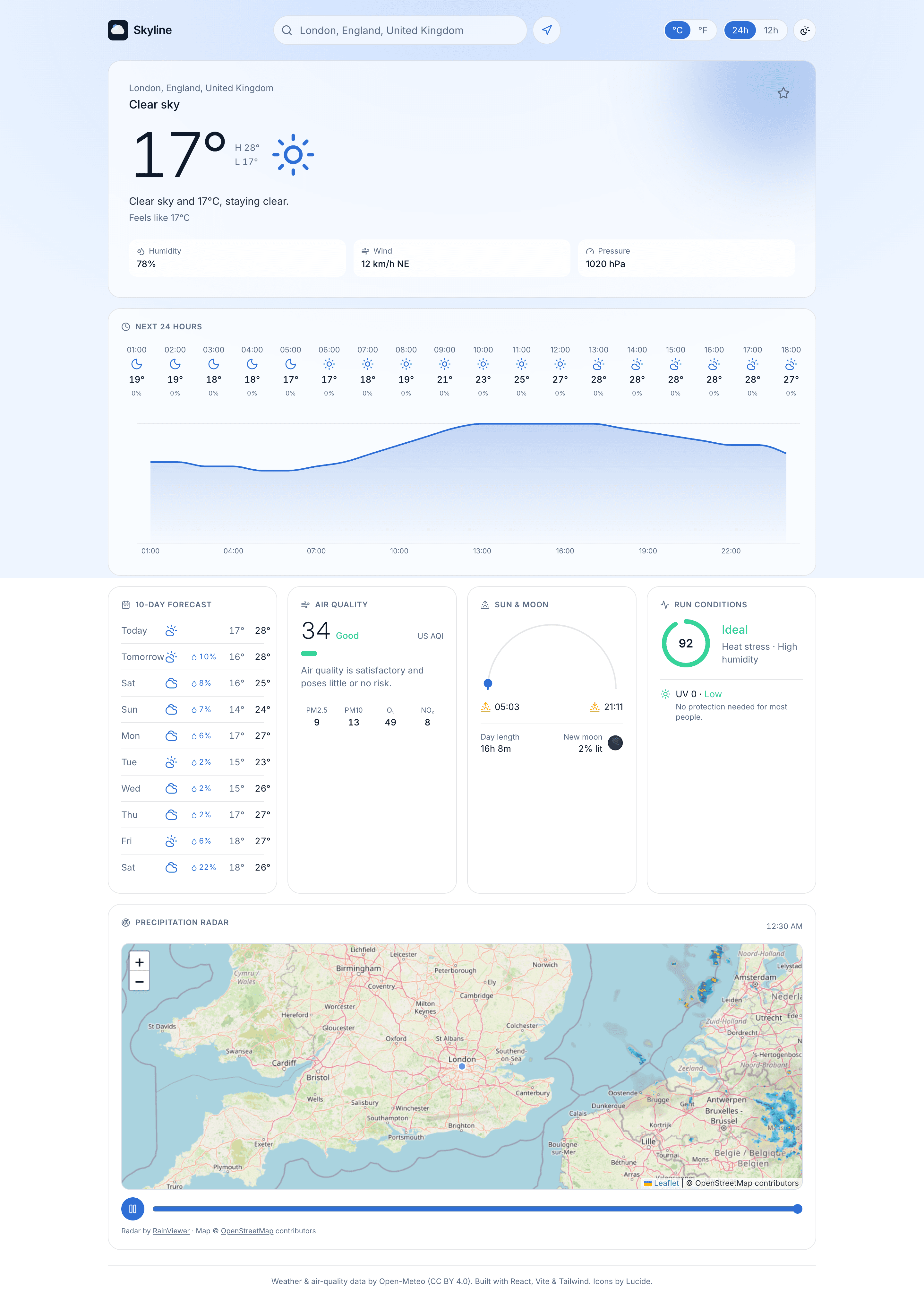Click the Next 24 Hours clock icon
The image size is (924, 1302).
[x=126, y=327]
